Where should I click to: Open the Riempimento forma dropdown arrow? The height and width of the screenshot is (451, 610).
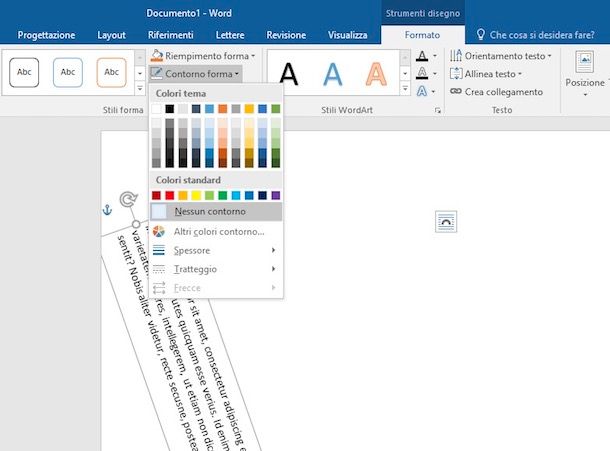[x=253, y=56]
